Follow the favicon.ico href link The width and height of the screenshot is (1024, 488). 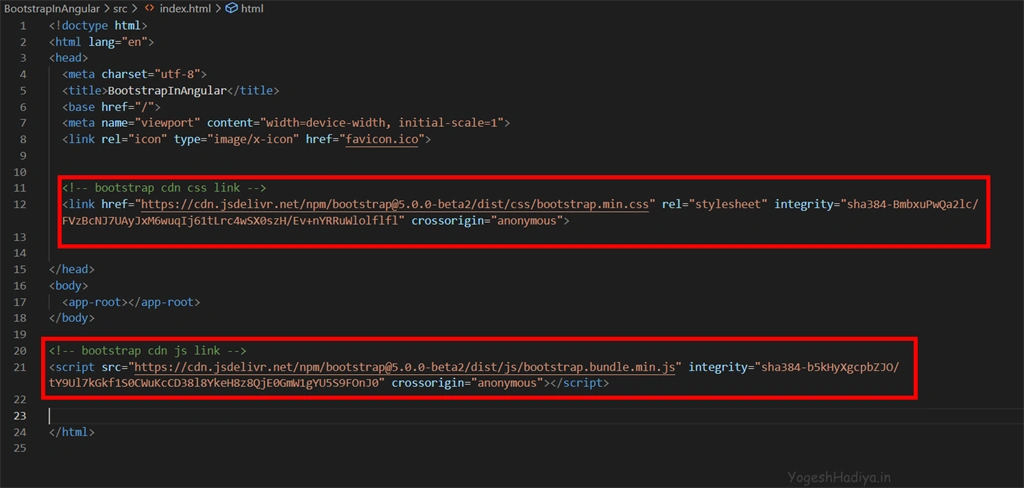point(382,139)
